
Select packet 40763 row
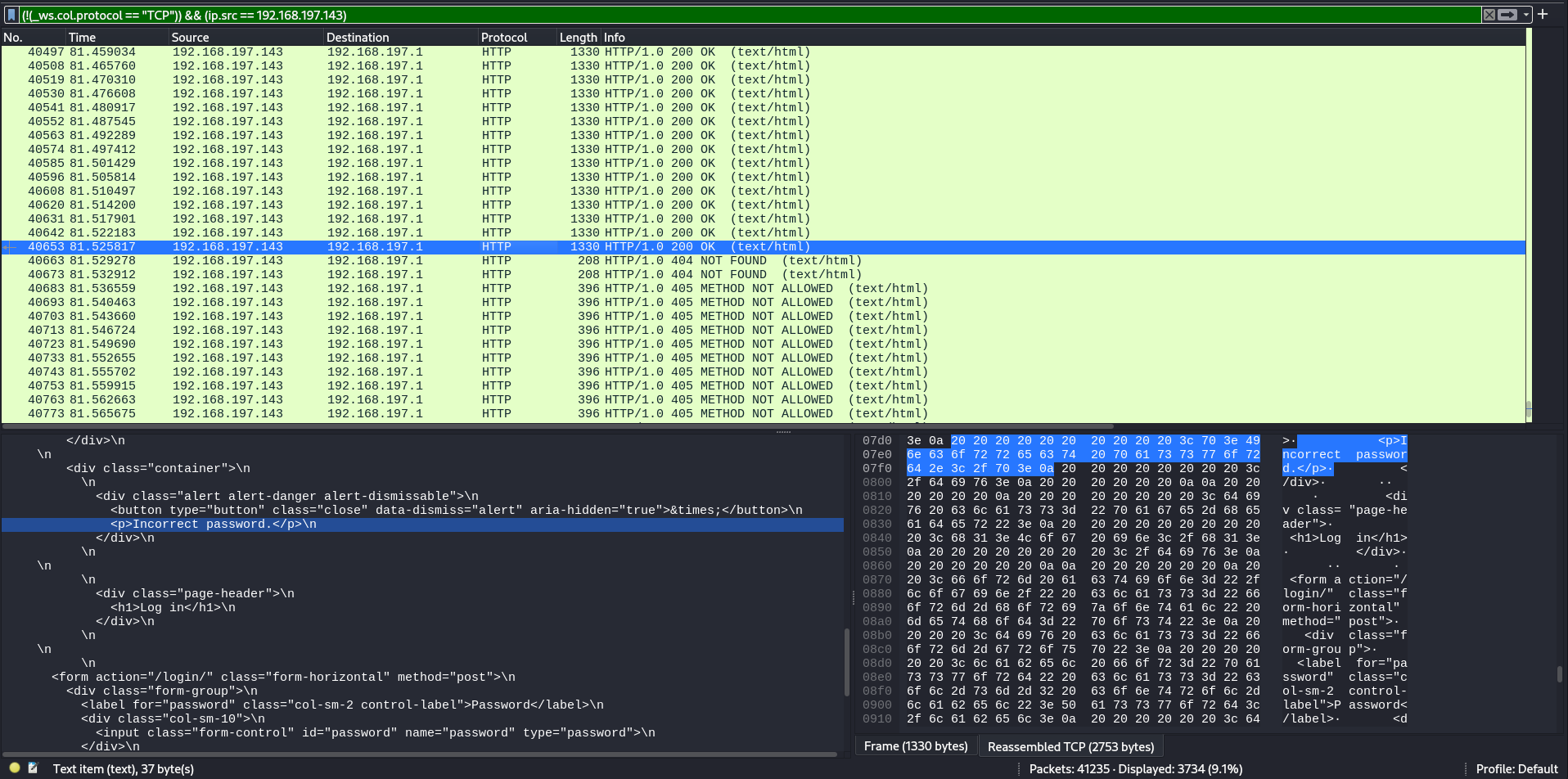[x=763, y=399]
